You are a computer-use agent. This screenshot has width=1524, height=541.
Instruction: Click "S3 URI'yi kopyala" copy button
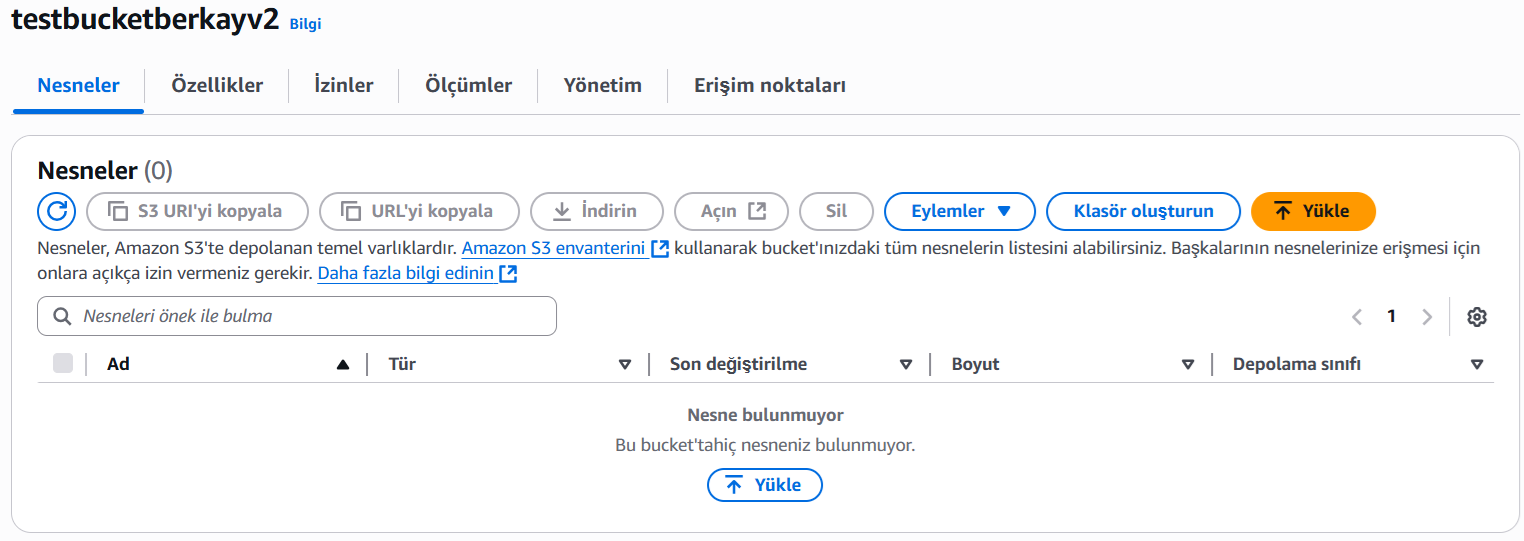coord(197,211)
